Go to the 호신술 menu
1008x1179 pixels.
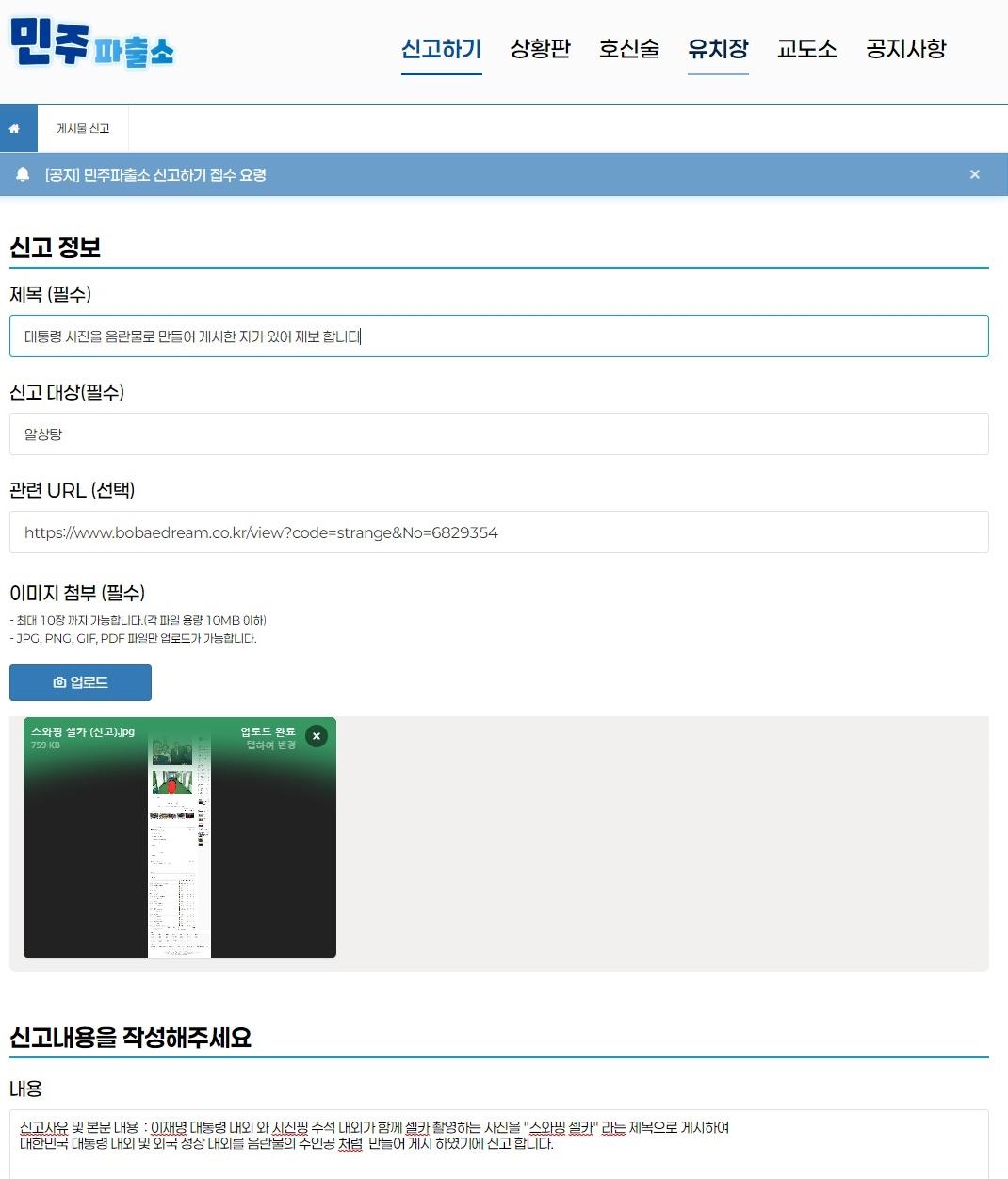[629, 49]
